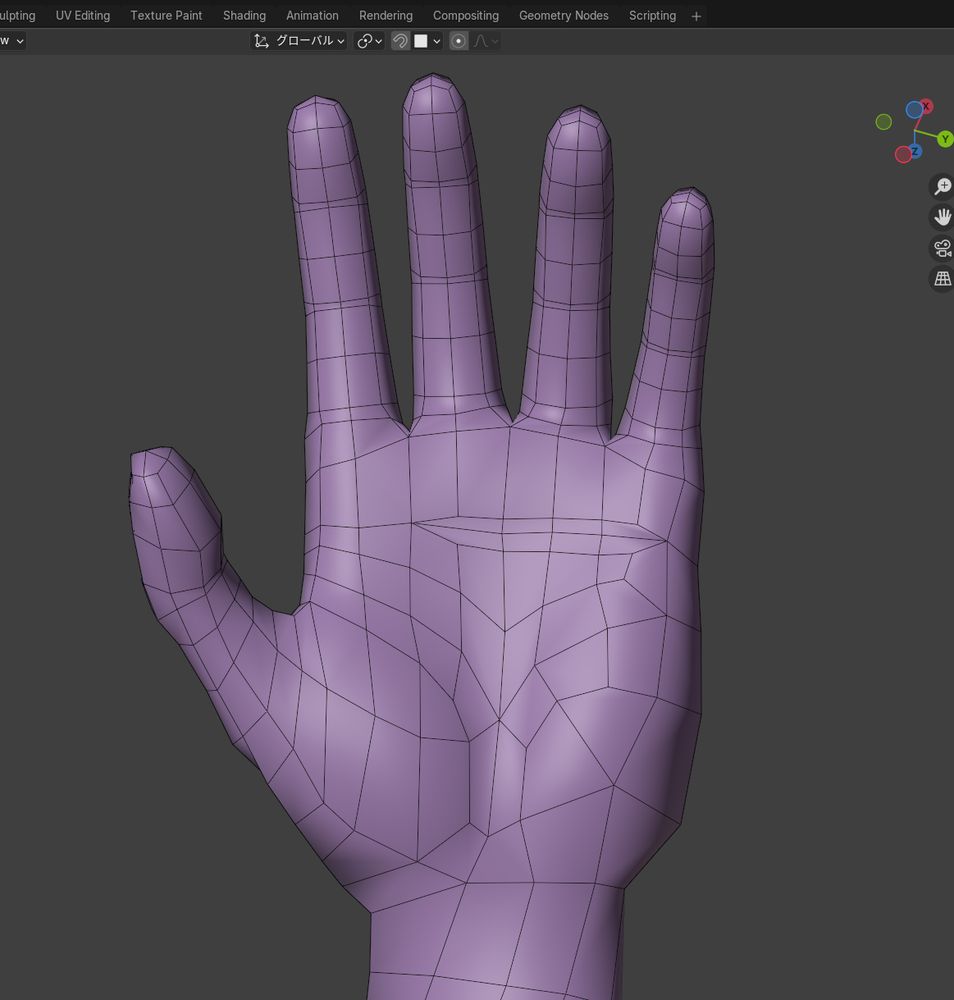
Task: Open the proportional editing falloff dropdown
Action: [x=485, y=41]
